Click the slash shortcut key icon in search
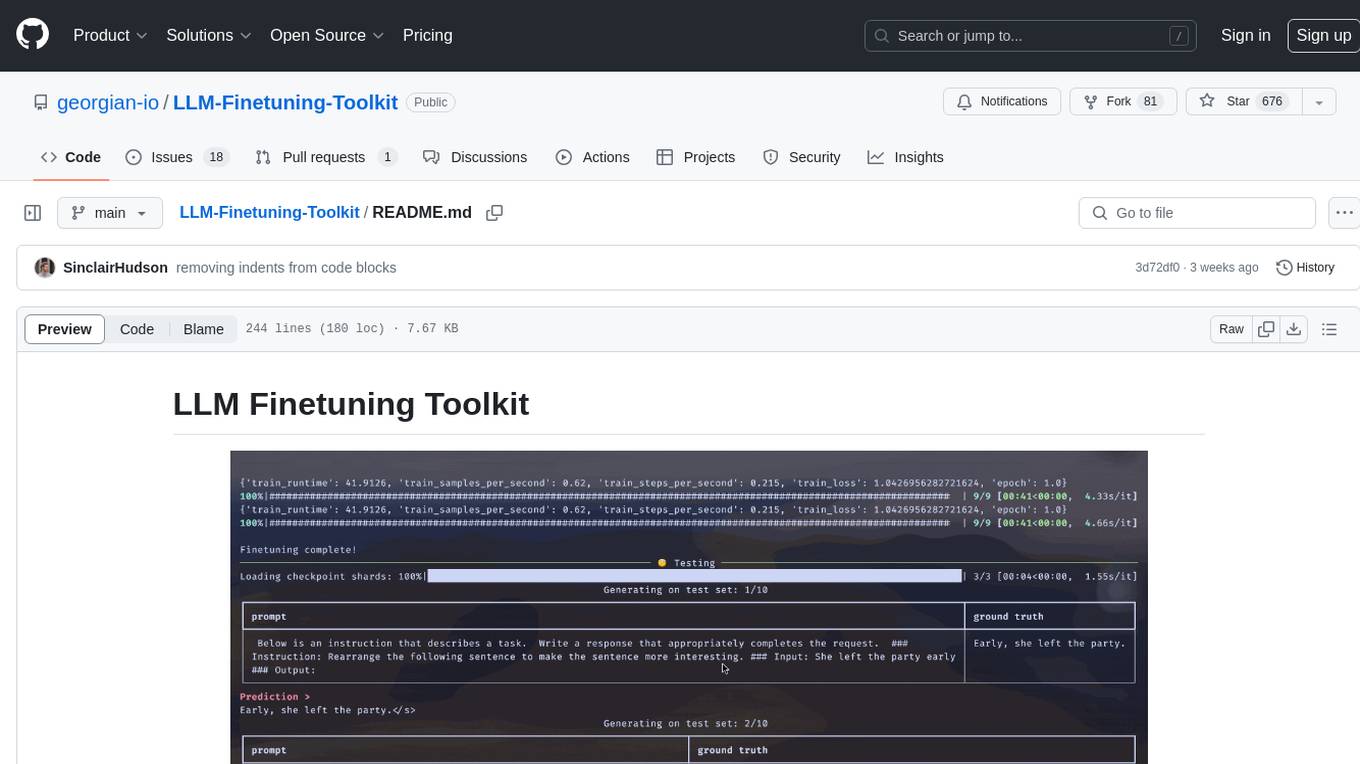This screenshot has width=1360, height=764. pyautogui.click(x=1179, y=36)
